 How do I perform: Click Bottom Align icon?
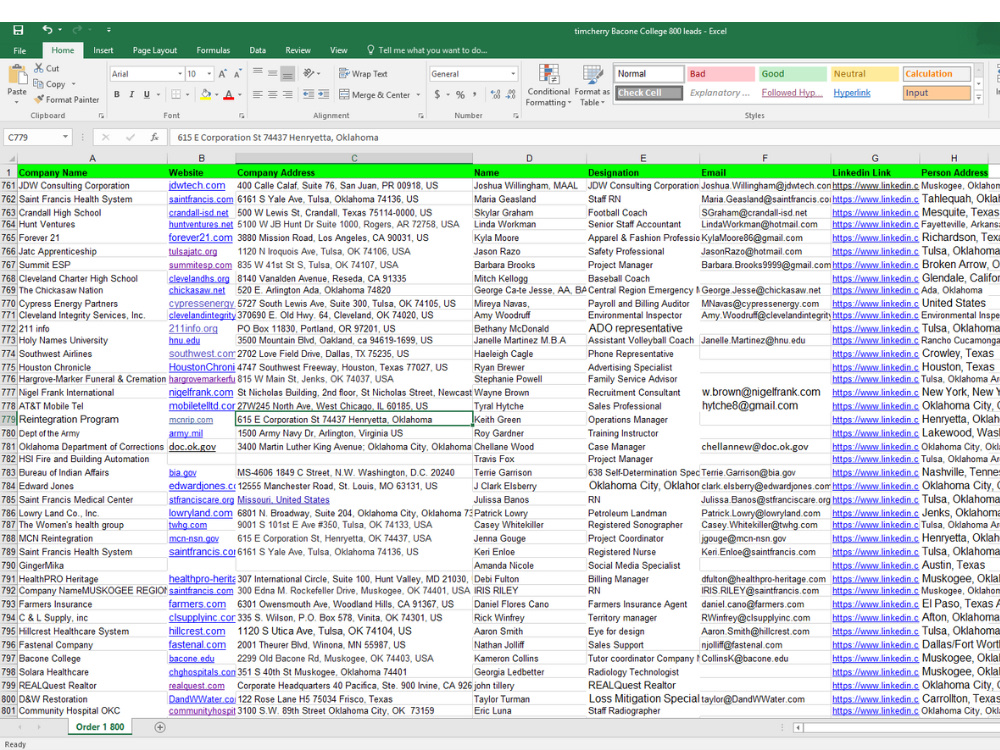click(288, 73)
